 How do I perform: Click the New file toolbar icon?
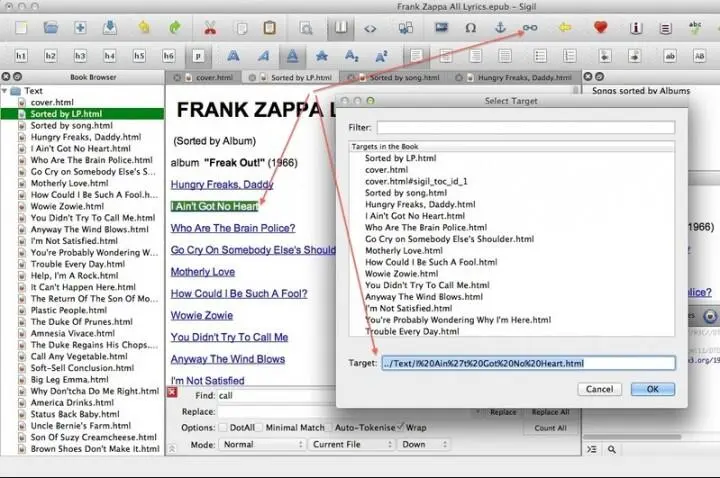(21, 28)
